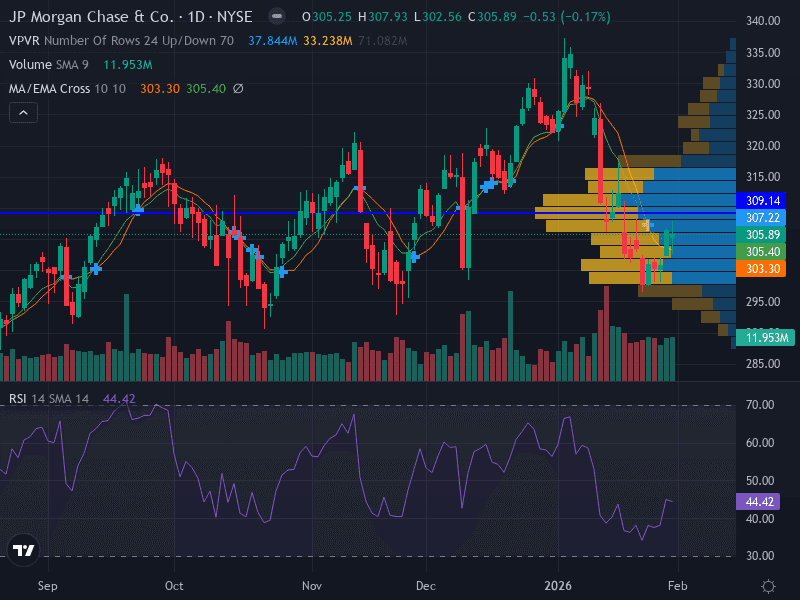This screenshot has width=800, height=600.
Task: Click the 11.953M volume axis label
Action: pyautogui.click(x=765, y=337)
